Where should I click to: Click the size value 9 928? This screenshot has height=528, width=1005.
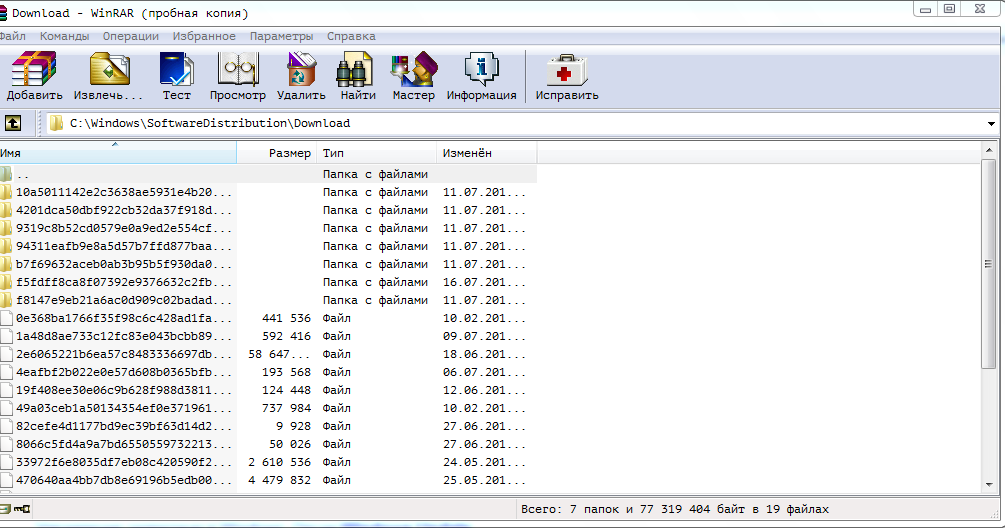(294, 426)
